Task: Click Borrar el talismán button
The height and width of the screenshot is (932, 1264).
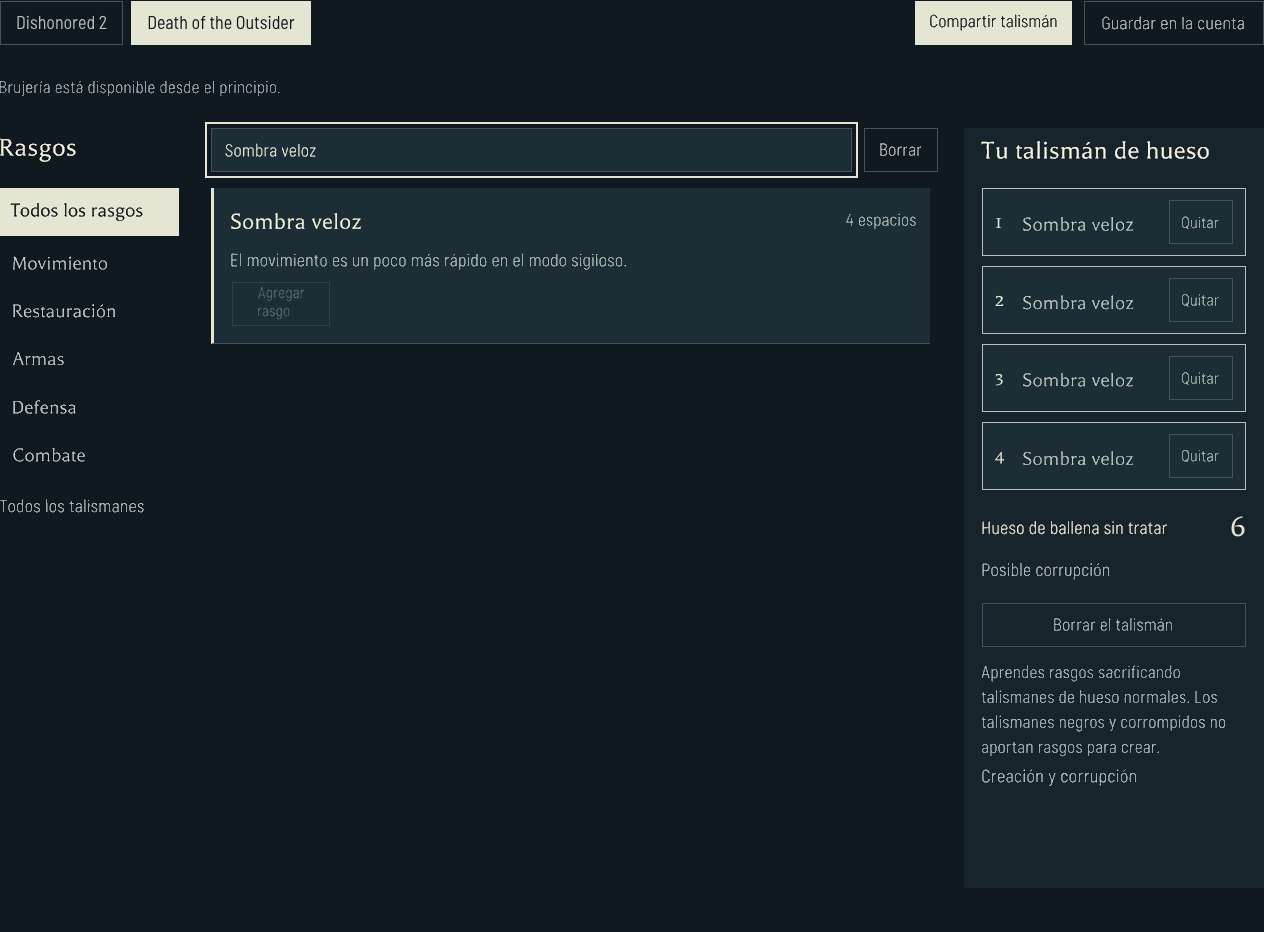Action: pos(1113,625)
